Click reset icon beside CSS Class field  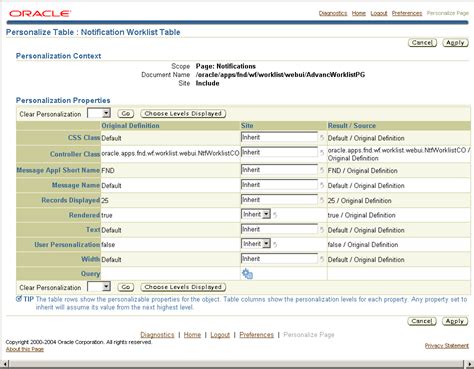[322, 138]
